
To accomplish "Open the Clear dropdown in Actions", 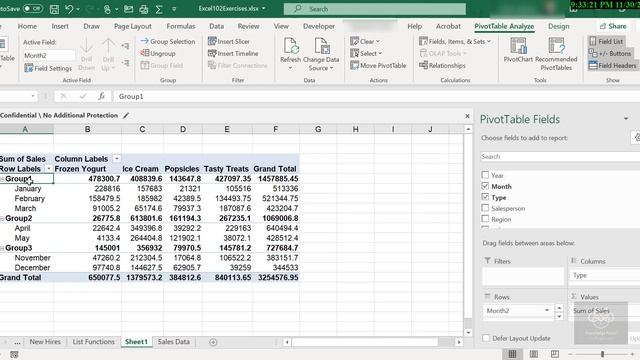I will 365,41.
